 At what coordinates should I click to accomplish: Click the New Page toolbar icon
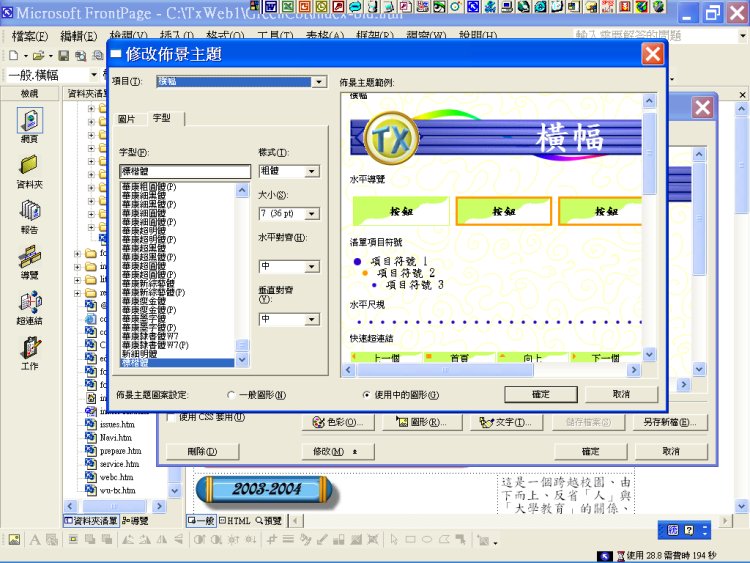pyautogui.click(x=13, y=55)
